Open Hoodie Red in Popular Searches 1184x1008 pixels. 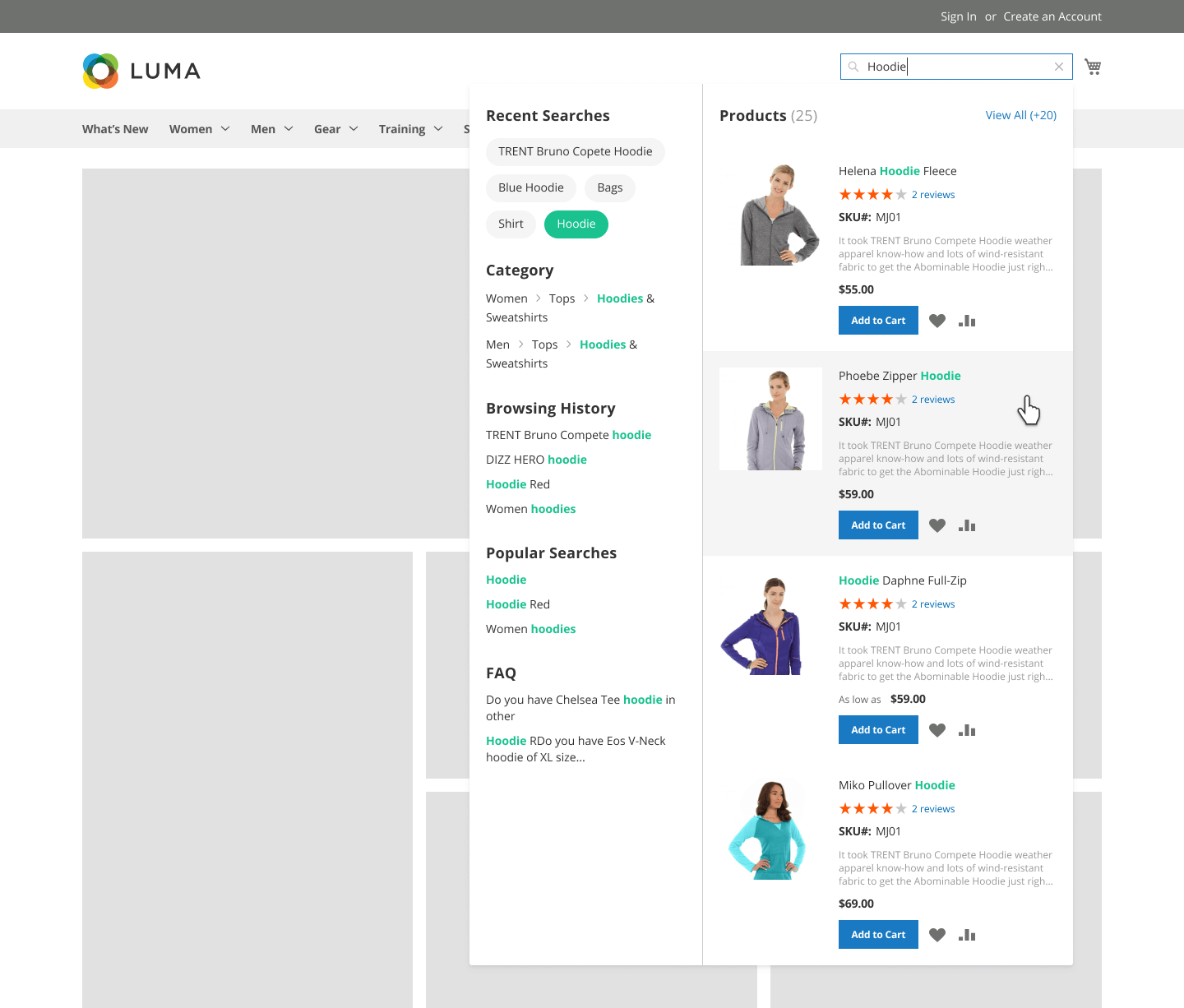(518, 604)
